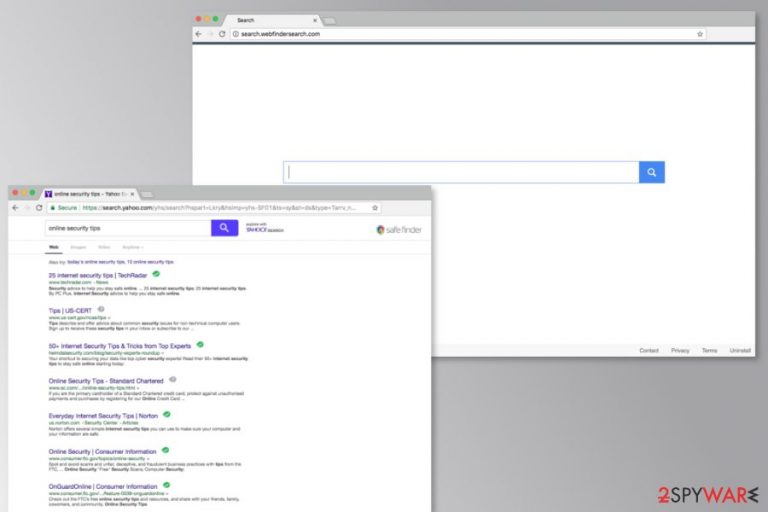Maximize webfindersearch window with green button
The width and height of the screenshot is (768, 512).
216,19
